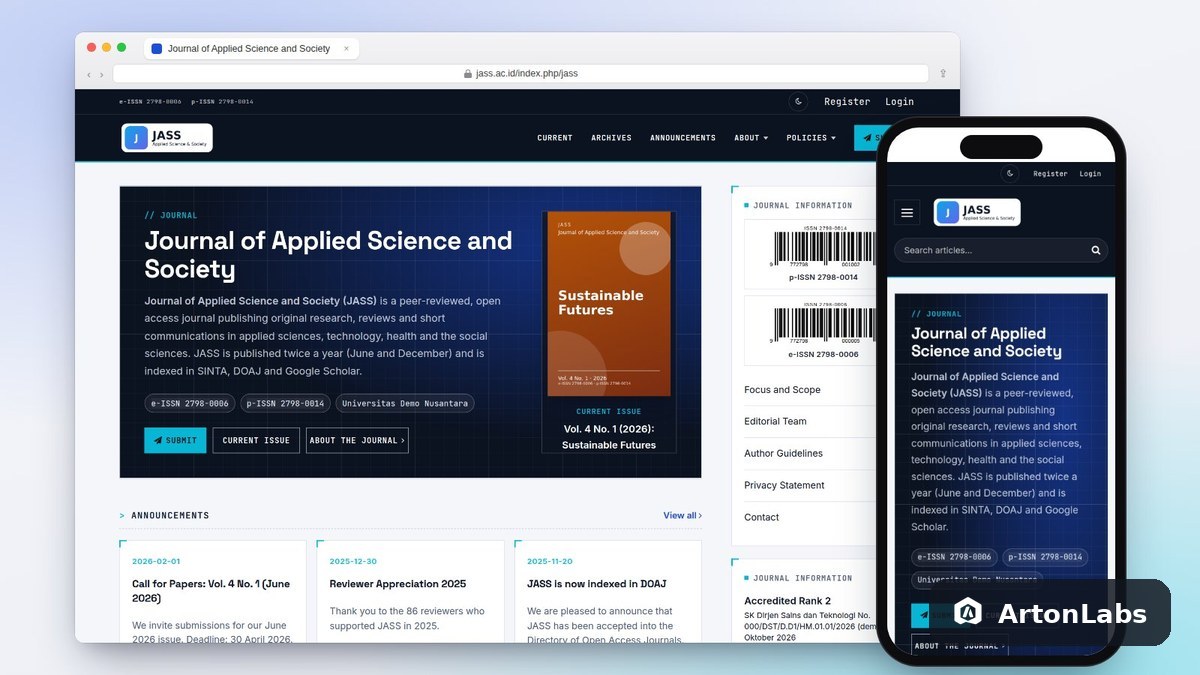Open hamburger menu on the phone
Image resolution: width=1200 pixels, height=675 pixels.
[x=907, y=212]
